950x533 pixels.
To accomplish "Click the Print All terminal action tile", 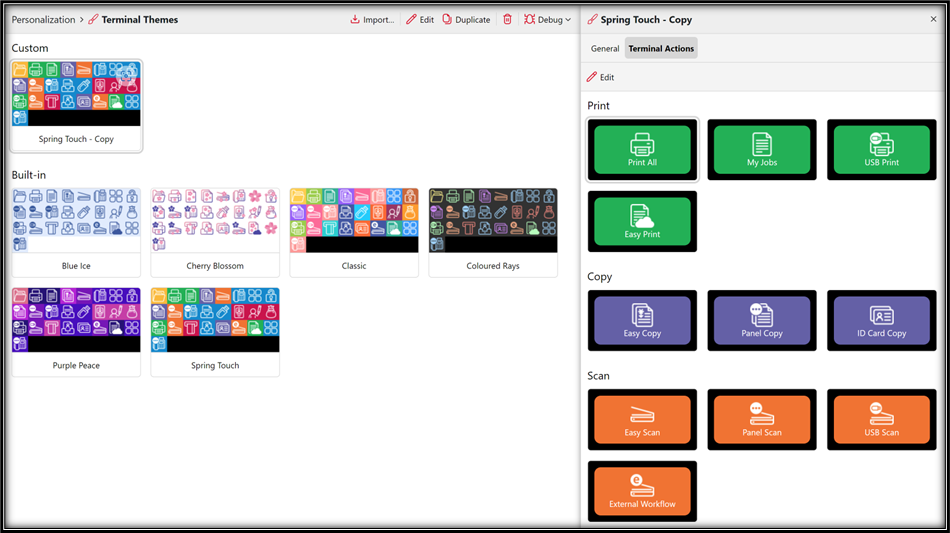I will point(642,150).
